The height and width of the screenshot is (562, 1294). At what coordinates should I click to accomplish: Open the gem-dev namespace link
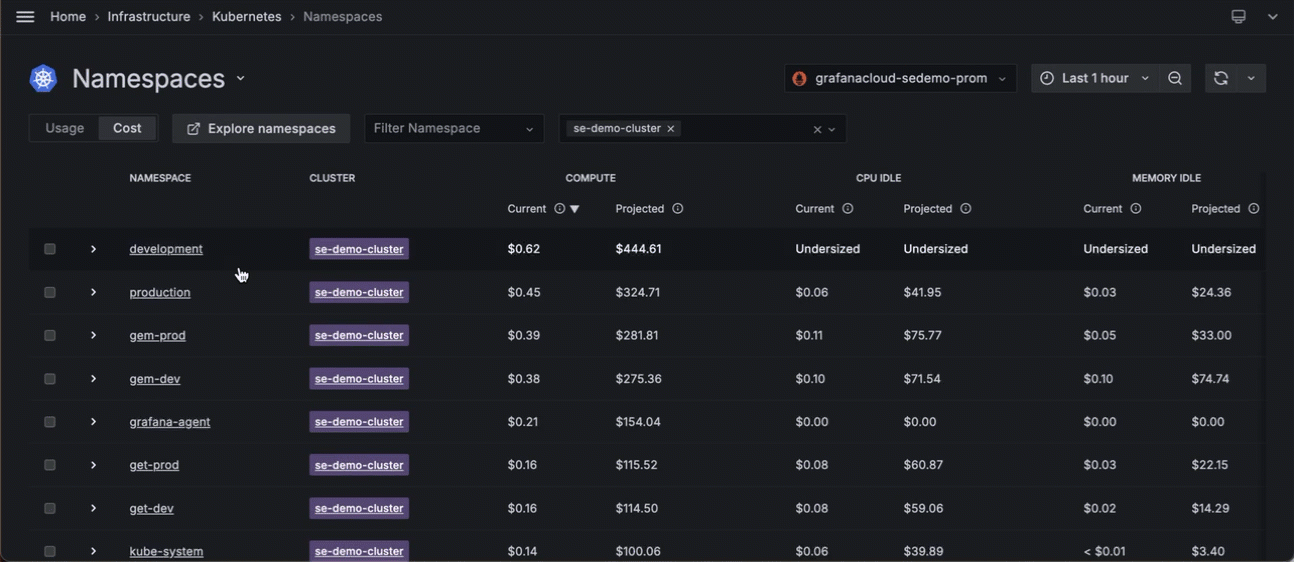[155, 379]
